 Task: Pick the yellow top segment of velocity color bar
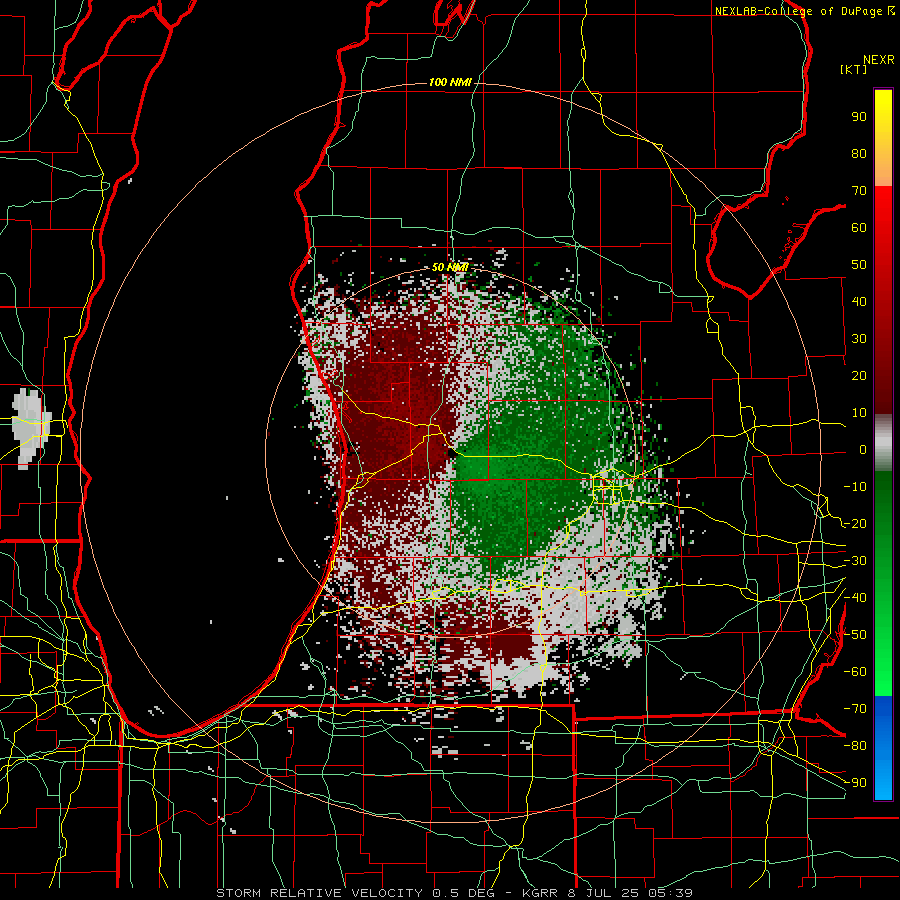[883, 138]
